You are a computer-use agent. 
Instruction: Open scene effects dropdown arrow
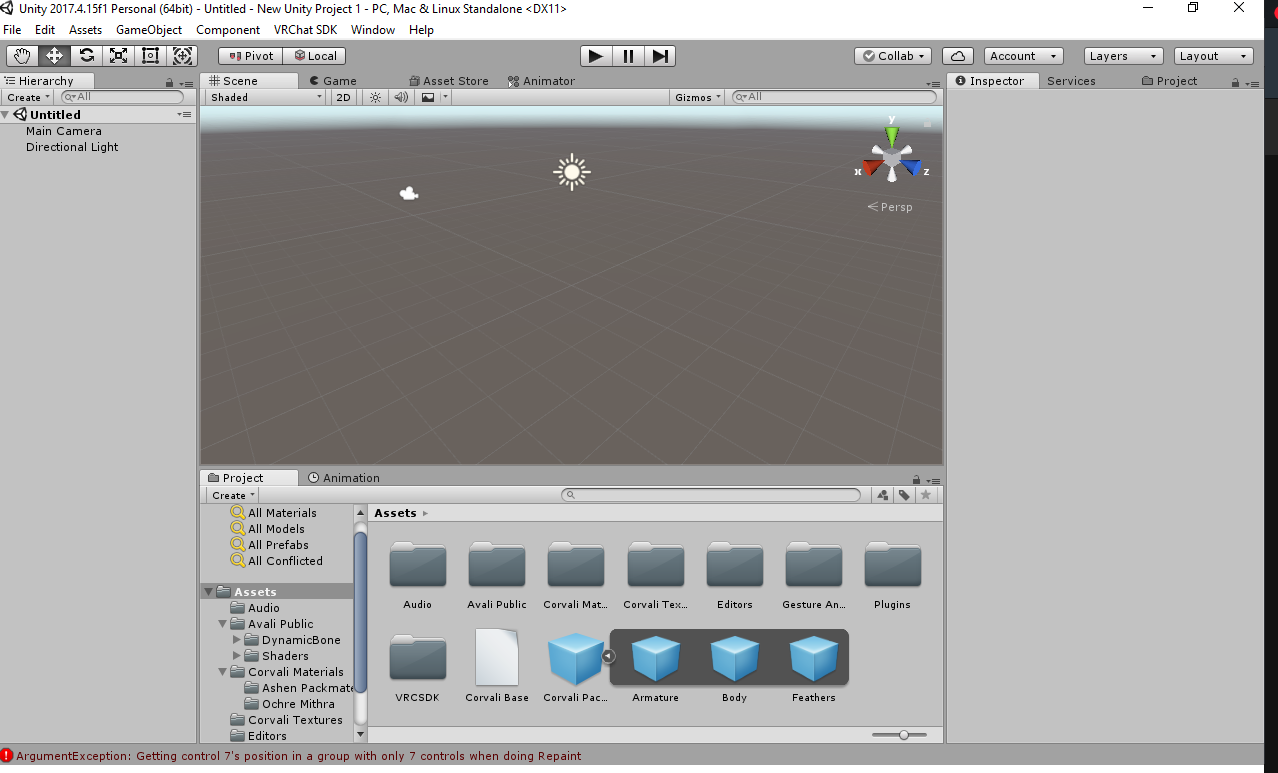click(446, 97)
